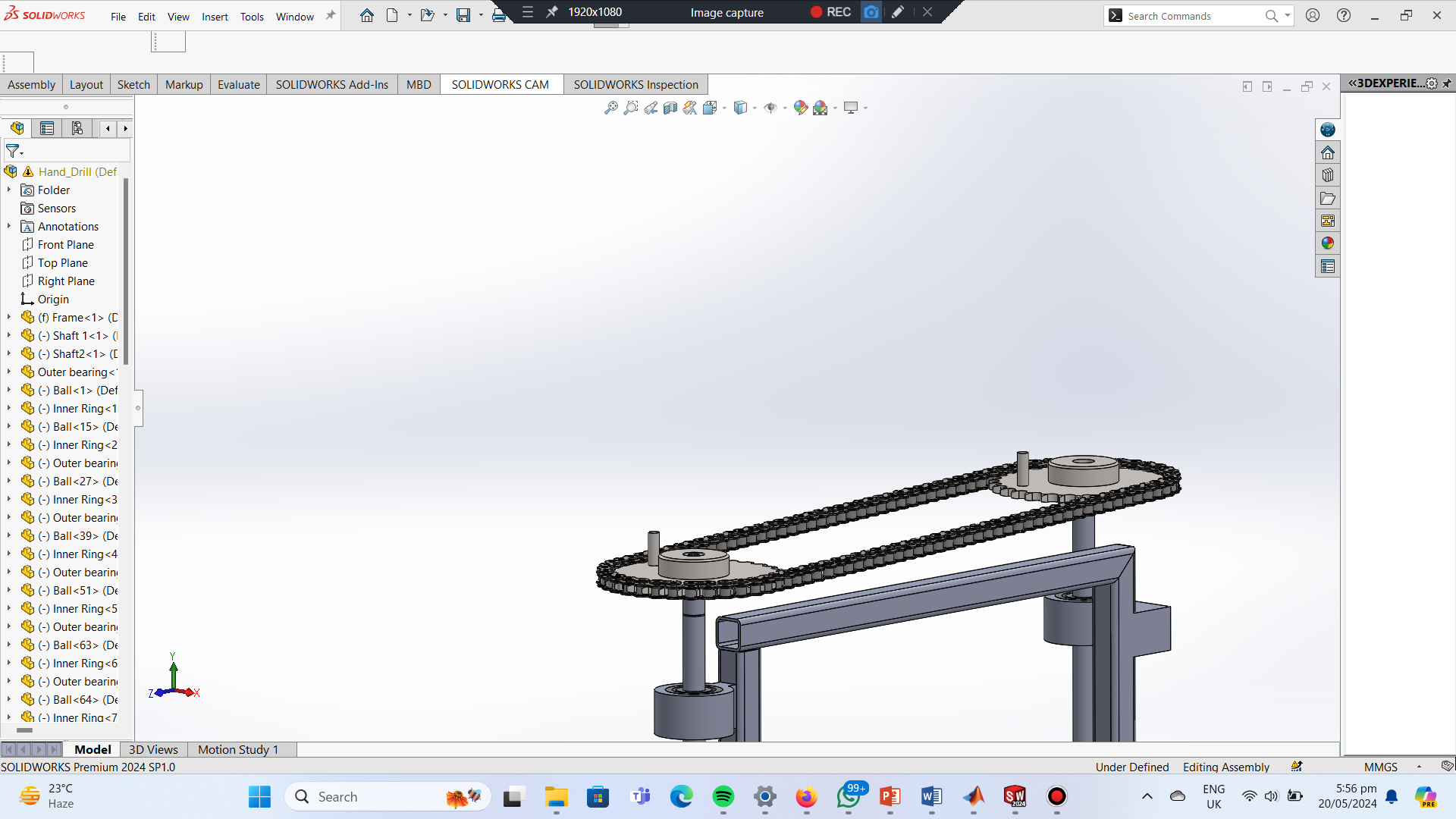Click the Edit Appearance color ball icon

(800, 108)
